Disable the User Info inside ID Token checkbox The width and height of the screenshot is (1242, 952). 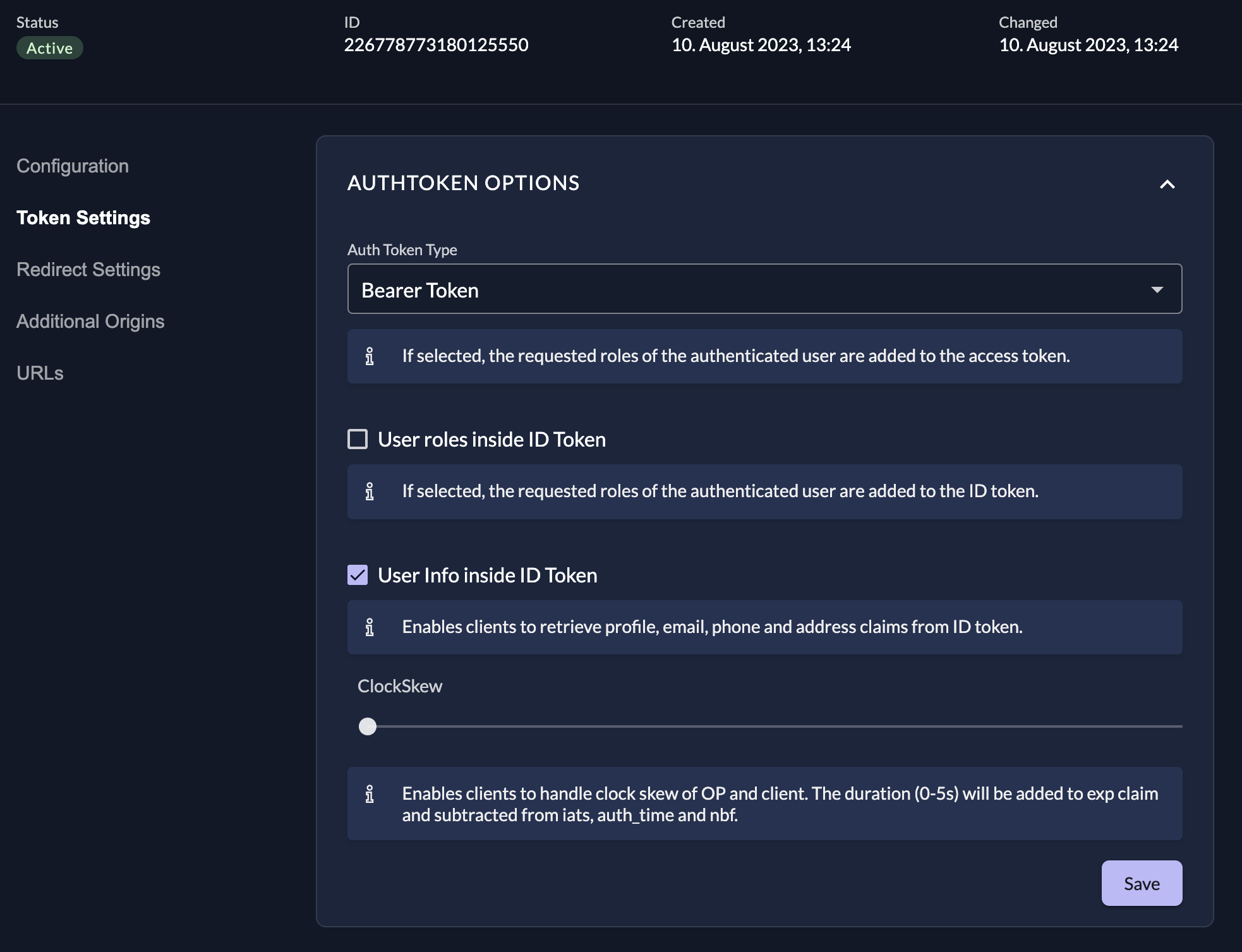[x=358, y=575]
